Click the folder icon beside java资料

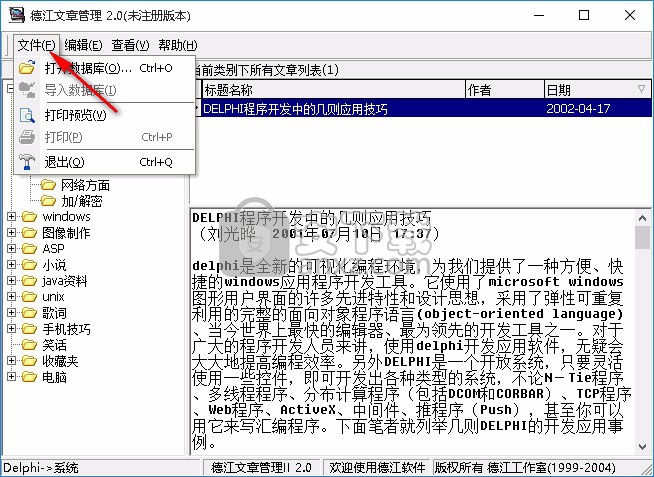point(29,281)
